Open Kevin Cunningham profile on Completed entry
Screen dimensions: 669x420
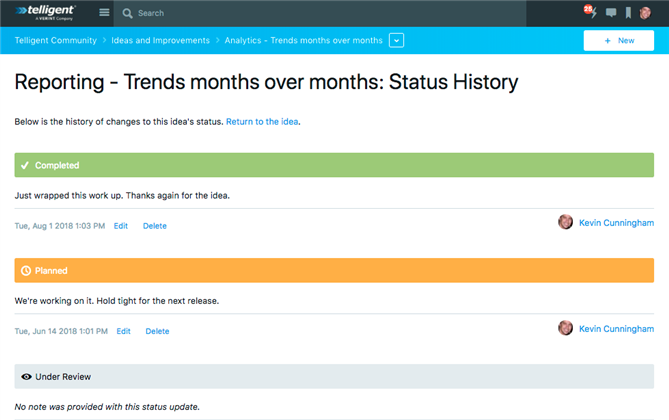616,223
